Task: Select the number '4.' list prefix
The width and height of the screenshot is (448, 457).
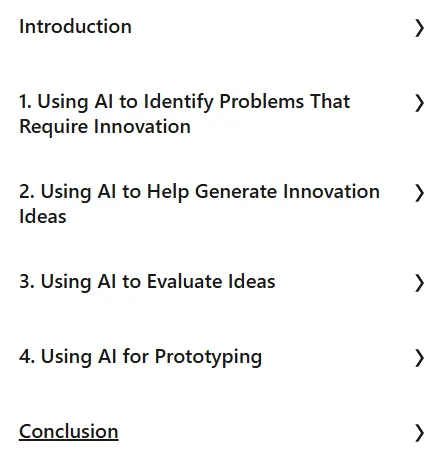Action: 27,357
